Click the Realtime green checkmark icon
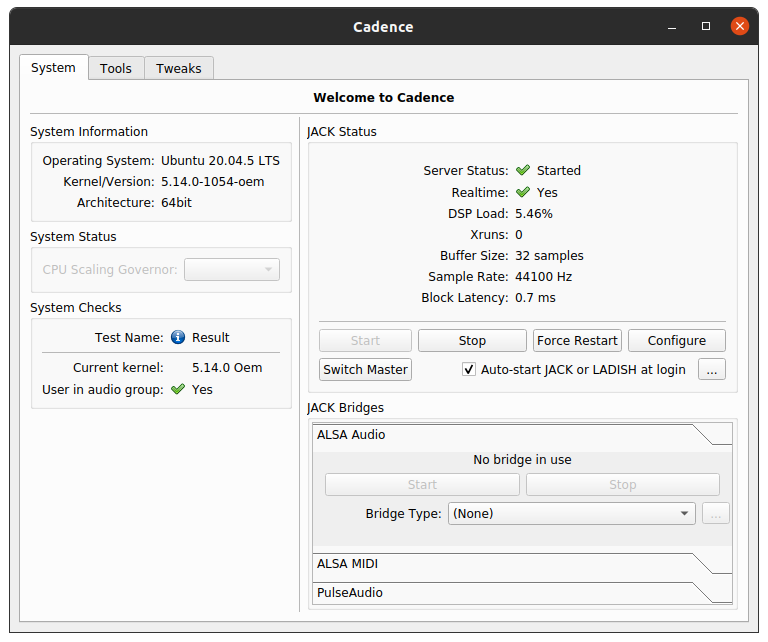 [x=523, y=192]
